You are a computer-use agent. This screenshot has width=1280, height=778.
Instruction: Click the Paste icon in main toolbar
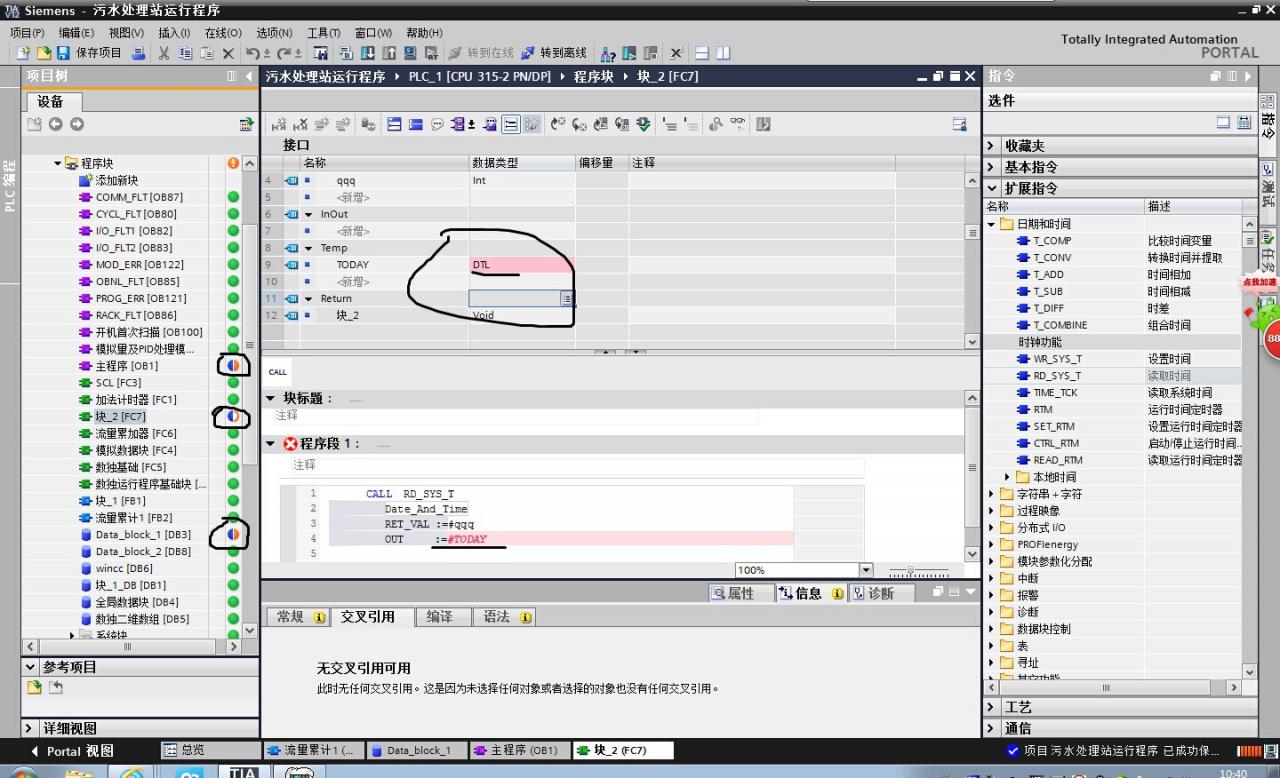pyautogui.click(x=206, y=53)
